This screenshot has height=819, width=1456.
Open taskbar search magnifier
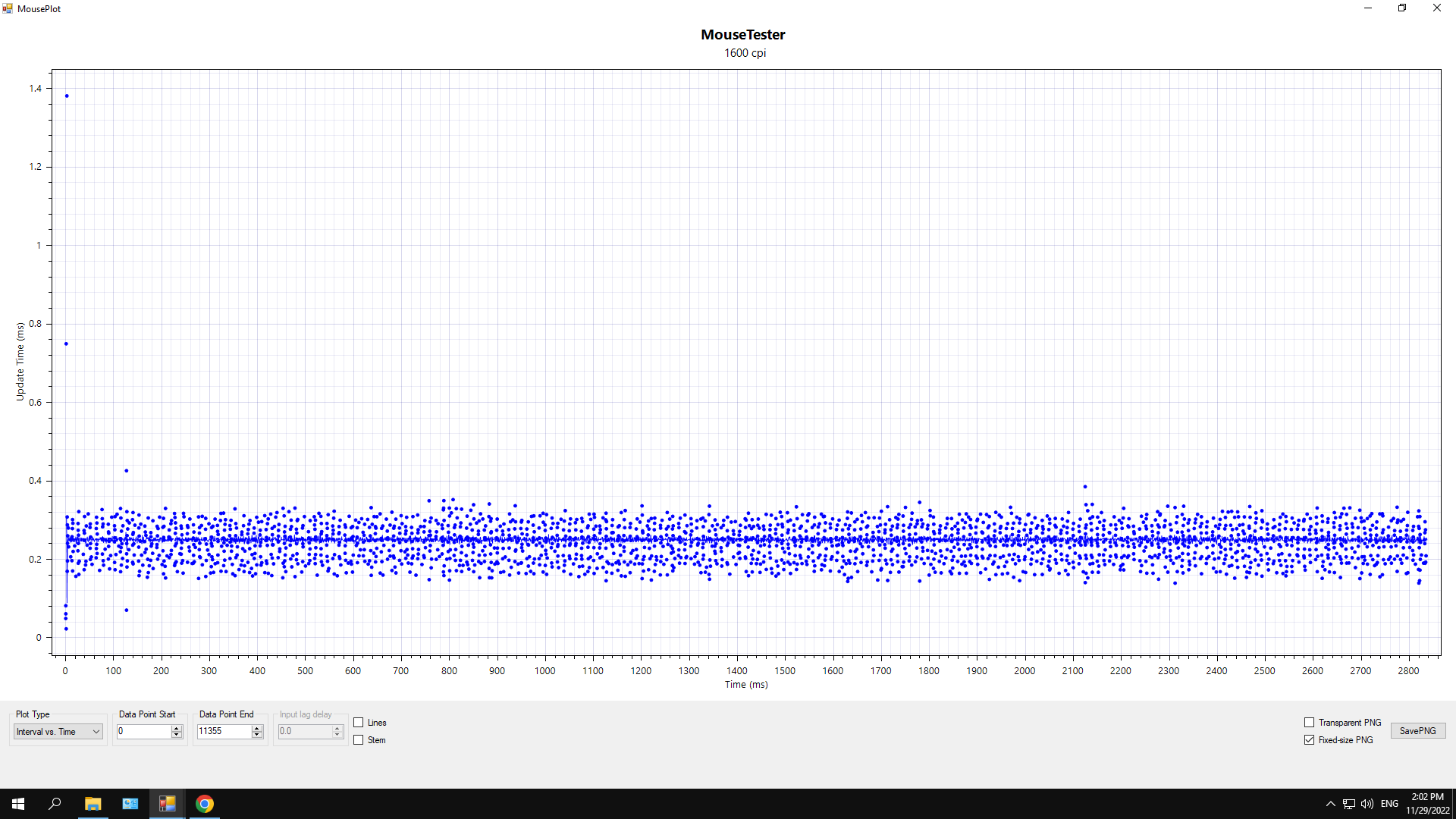click(x=55, y=804)
